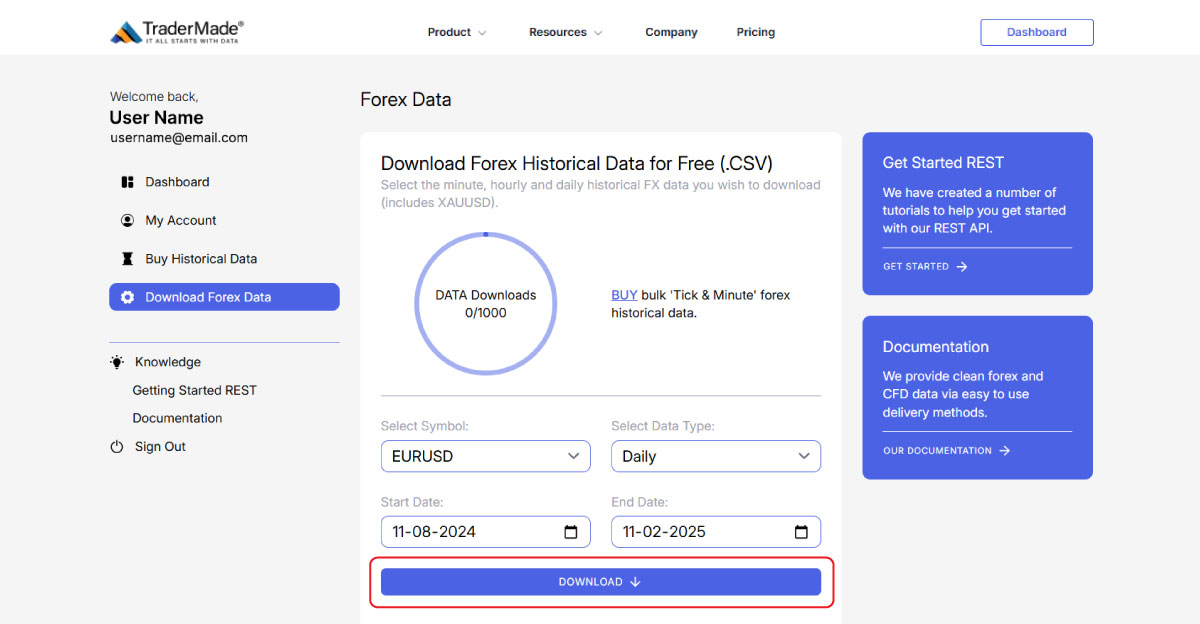This screenshot has height=624, width=1200.
Task: Open the Pricing top menu item
Action: click(x=756, y=32)
